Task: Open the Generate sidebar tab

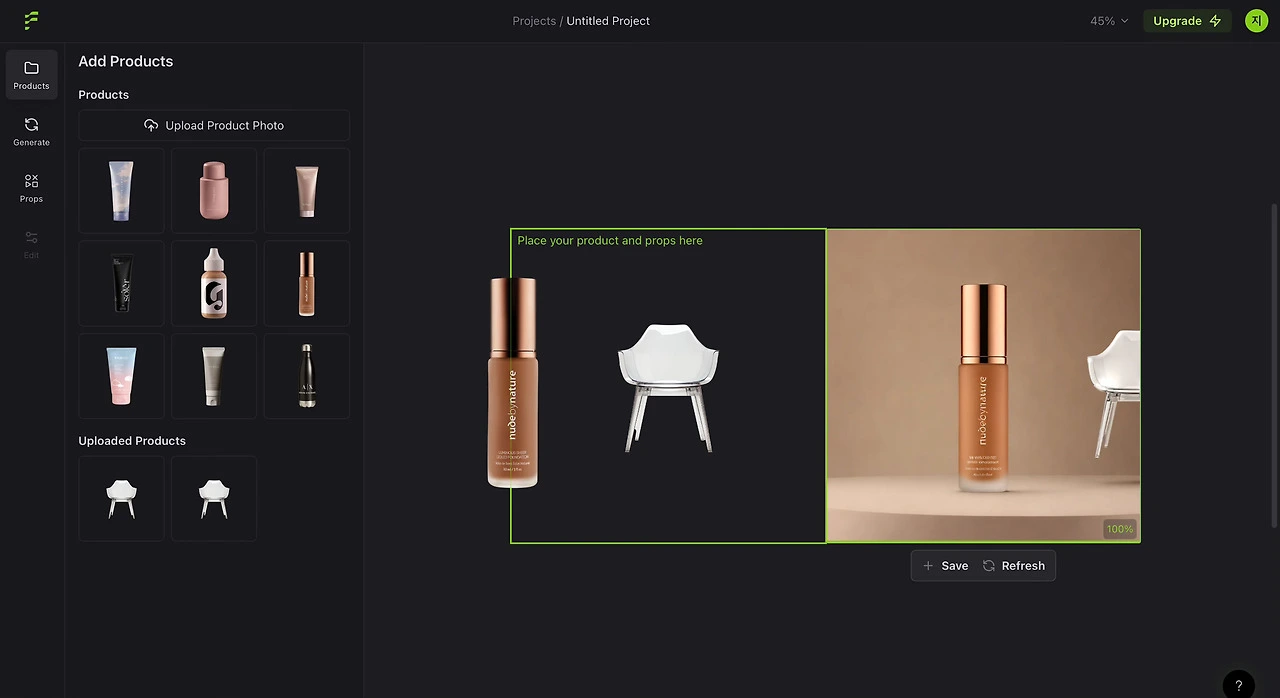Action: (x=31, y=131)
